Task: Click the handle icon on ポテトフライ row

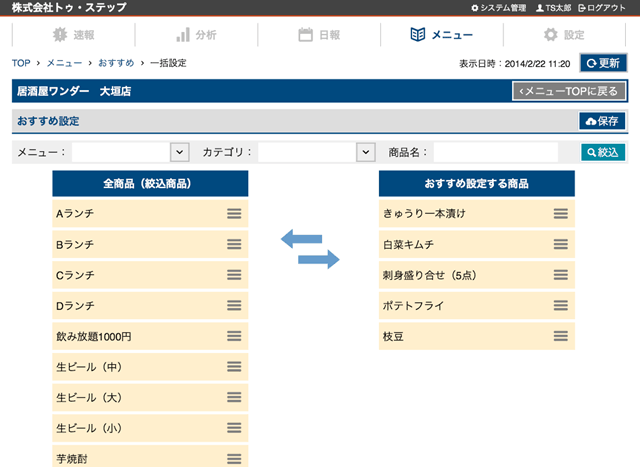Action: 561,305
